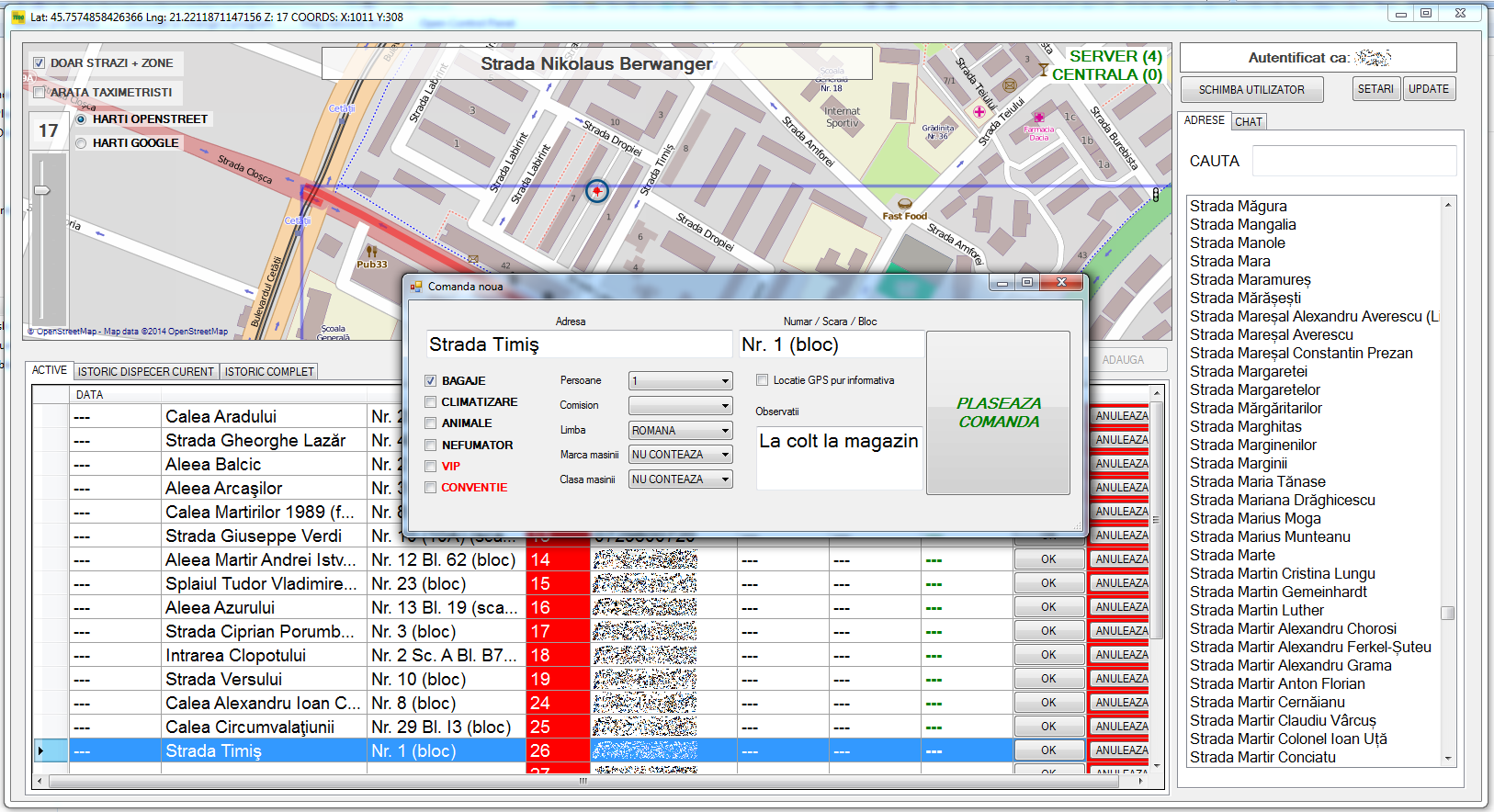Click the traffic light icon at the map's right edge

pos(1155,195)
